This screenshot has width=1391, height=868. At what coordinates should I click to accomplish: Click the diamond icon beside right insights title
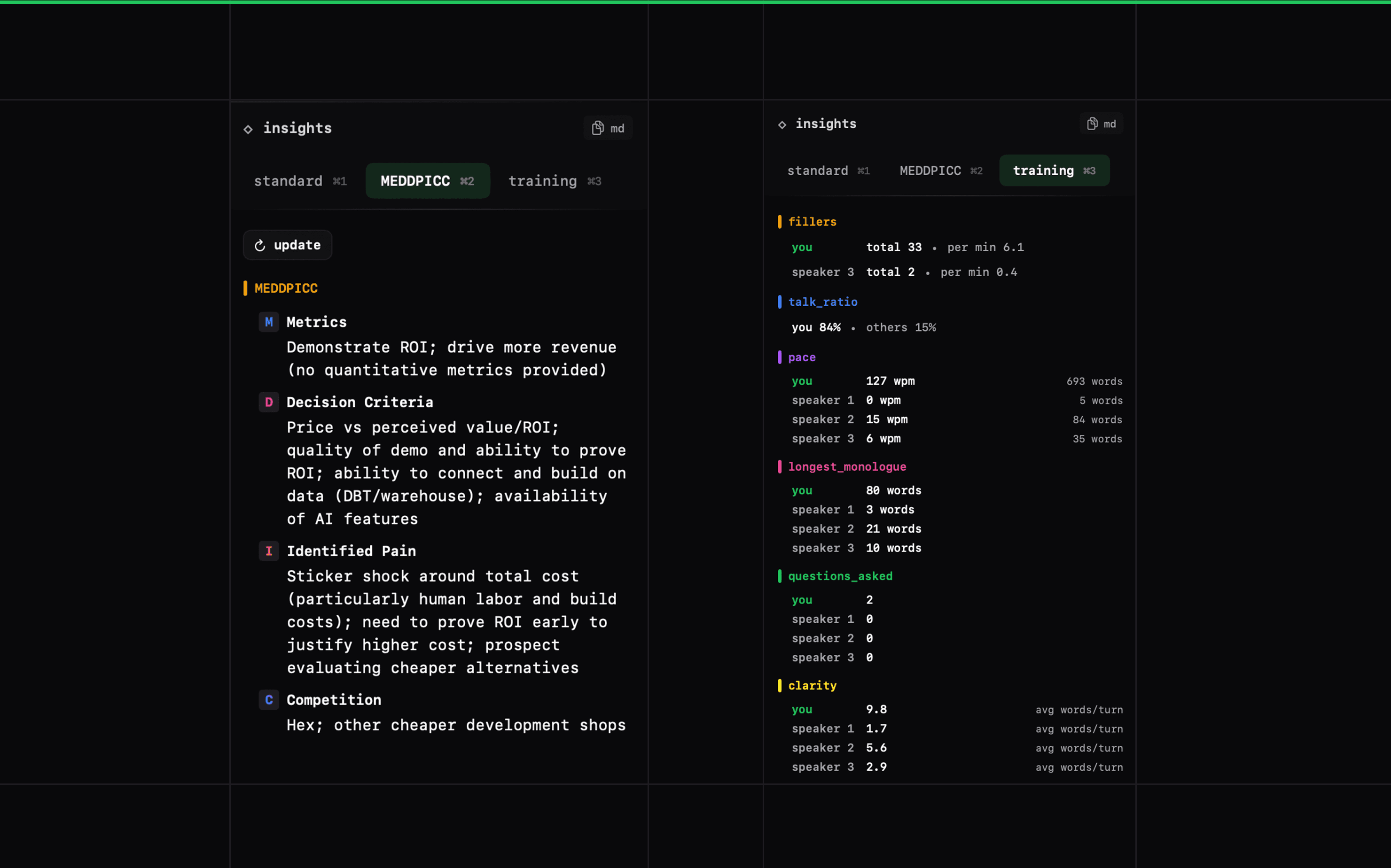[781, 124]
